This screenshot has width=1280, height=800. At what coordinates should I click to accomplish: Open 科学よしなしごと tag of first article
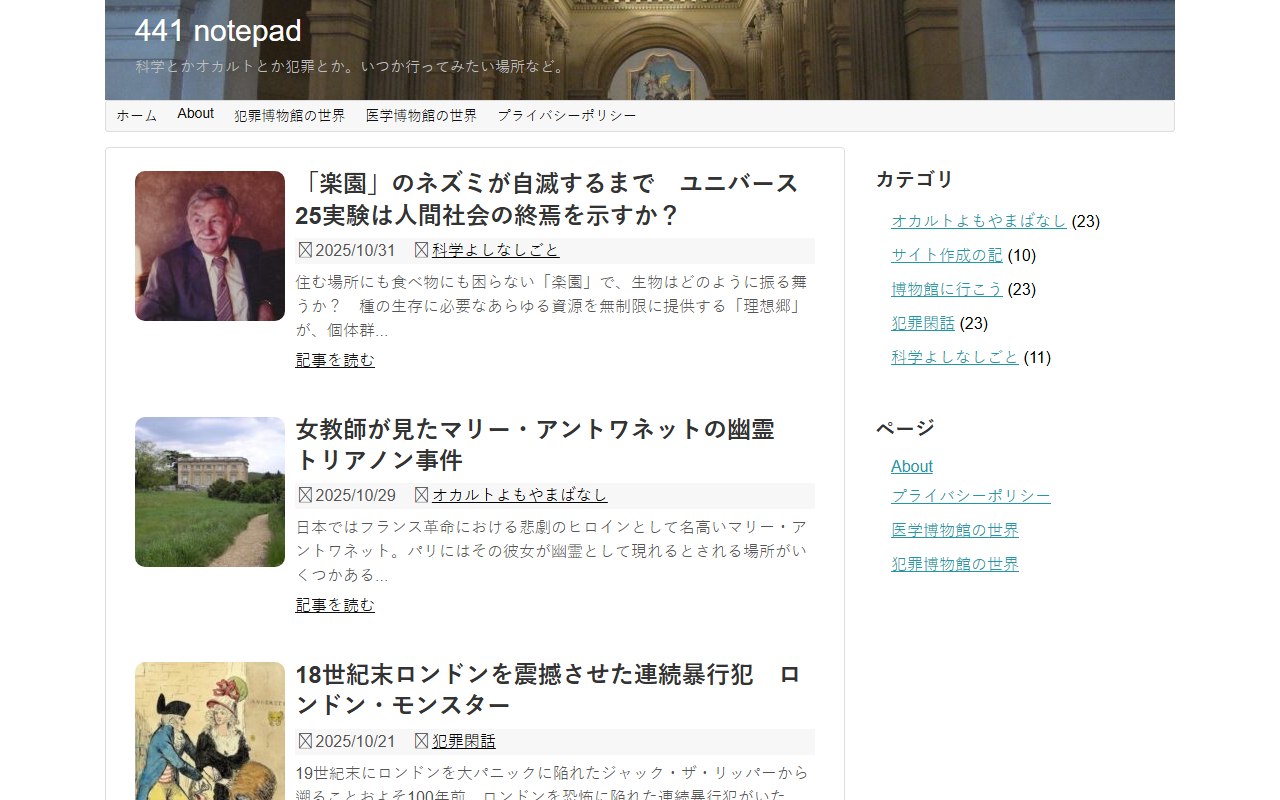click(x=496, y=250)
